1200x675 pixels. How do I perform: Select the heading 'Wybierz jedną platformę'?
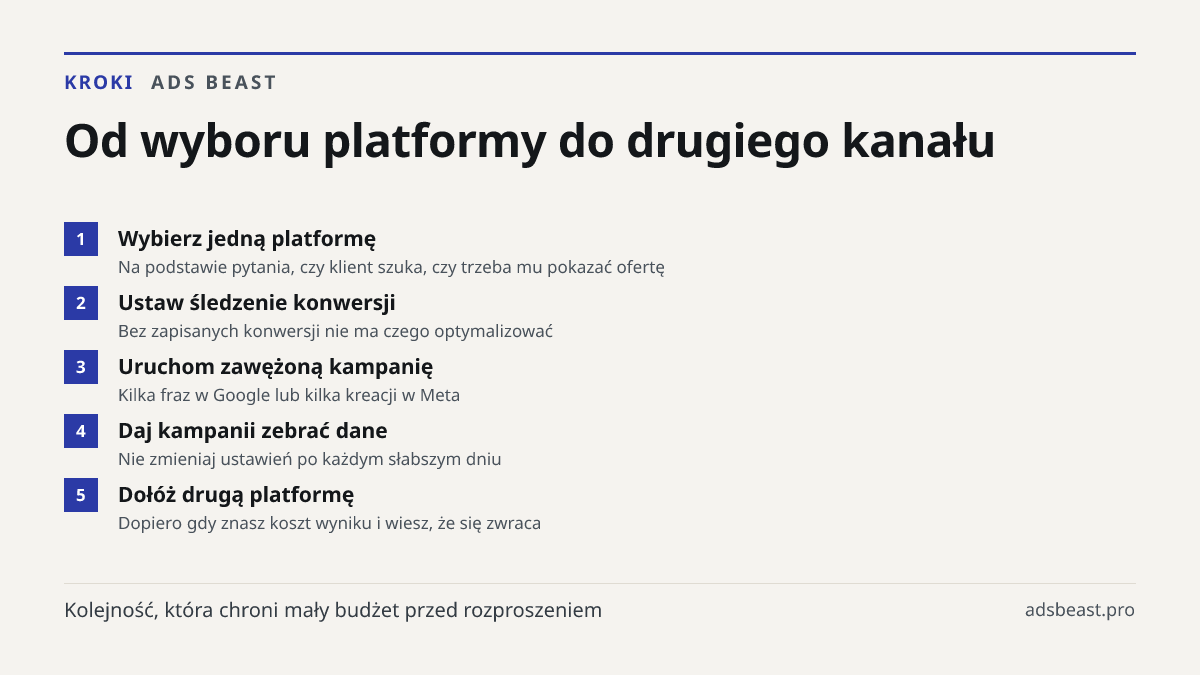click(x=247, y=239)
